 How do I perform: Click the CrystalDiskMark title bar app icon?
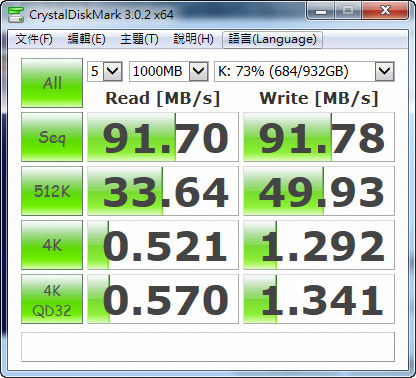click(15, 14)
